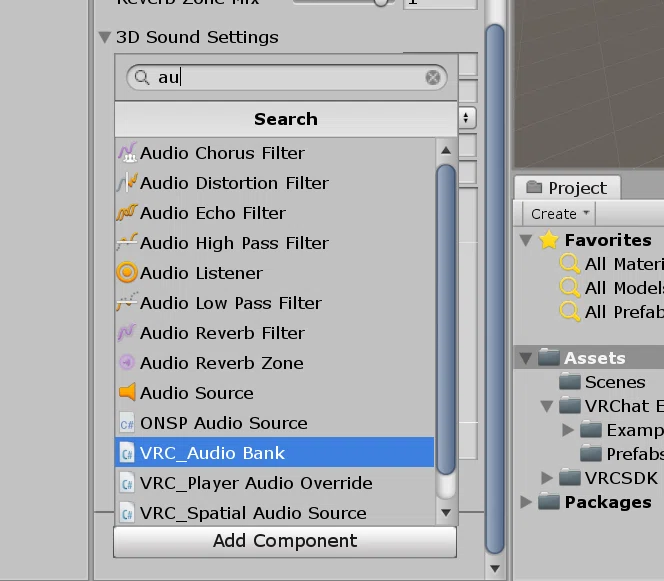Select VRC_Spatial Audio Source entry
Image resolution: width=664 pixels, height=581 pixels.
point(274,513)
